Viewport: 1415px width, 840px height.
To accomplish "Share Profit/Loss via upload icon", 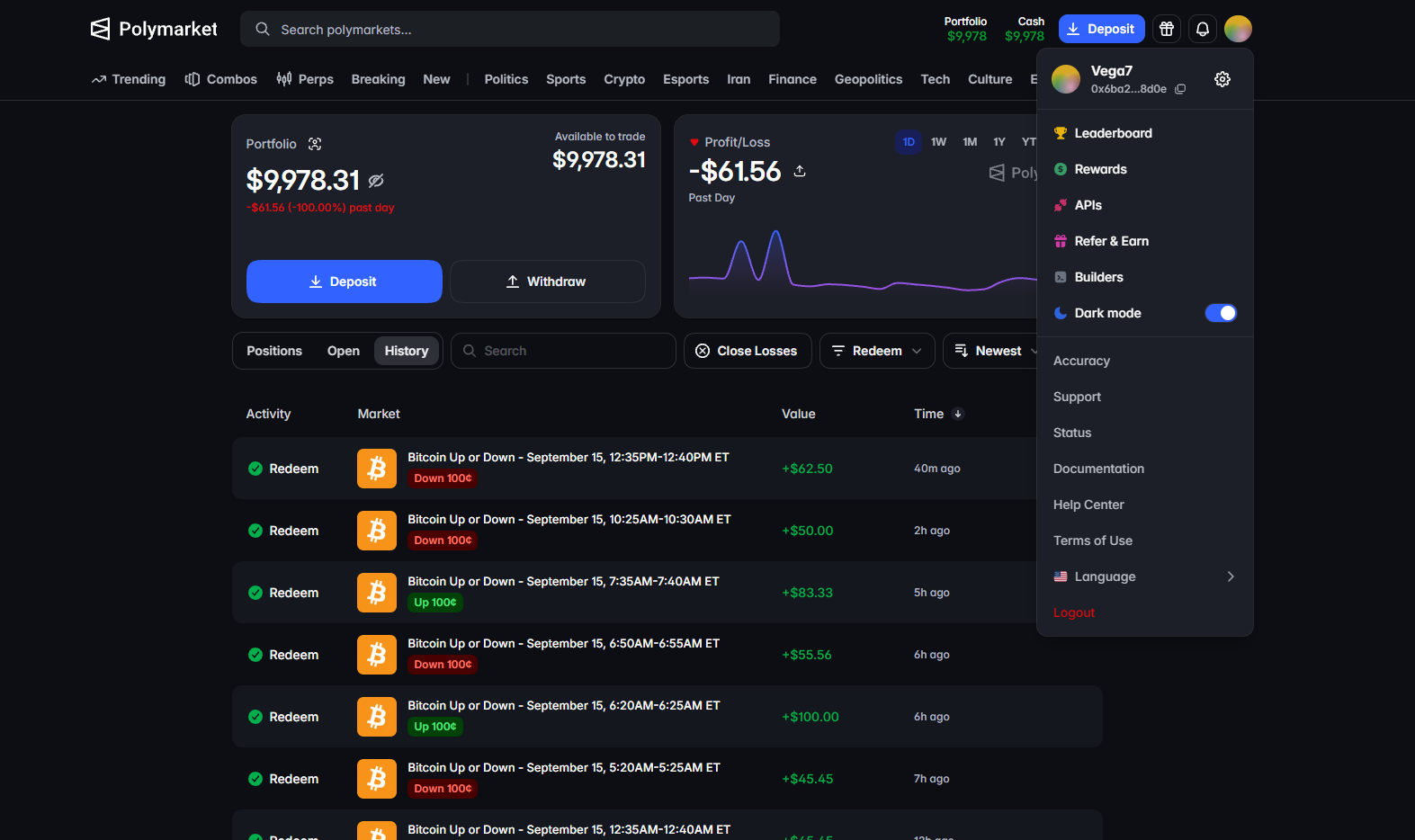I will pyautogui.click(x=800, y=171).
